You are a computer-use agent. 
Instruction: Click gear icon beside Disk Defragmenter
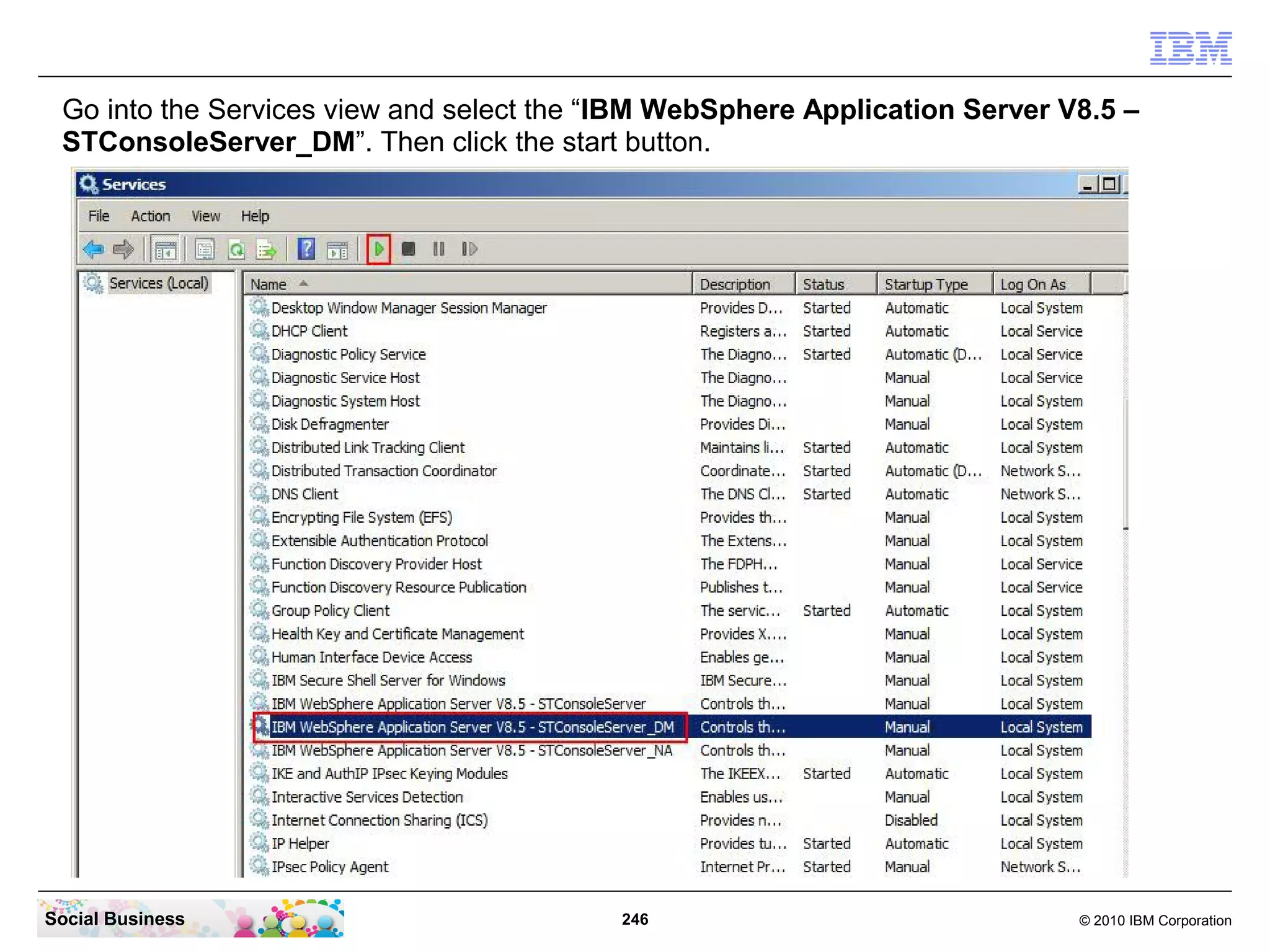click(x=259, y=423)
